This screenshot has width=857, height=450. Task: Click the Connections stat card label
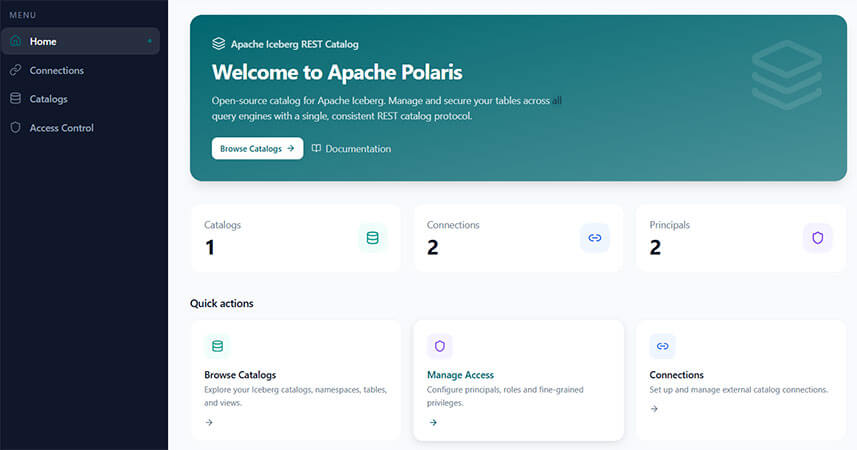tap(453, 225)
